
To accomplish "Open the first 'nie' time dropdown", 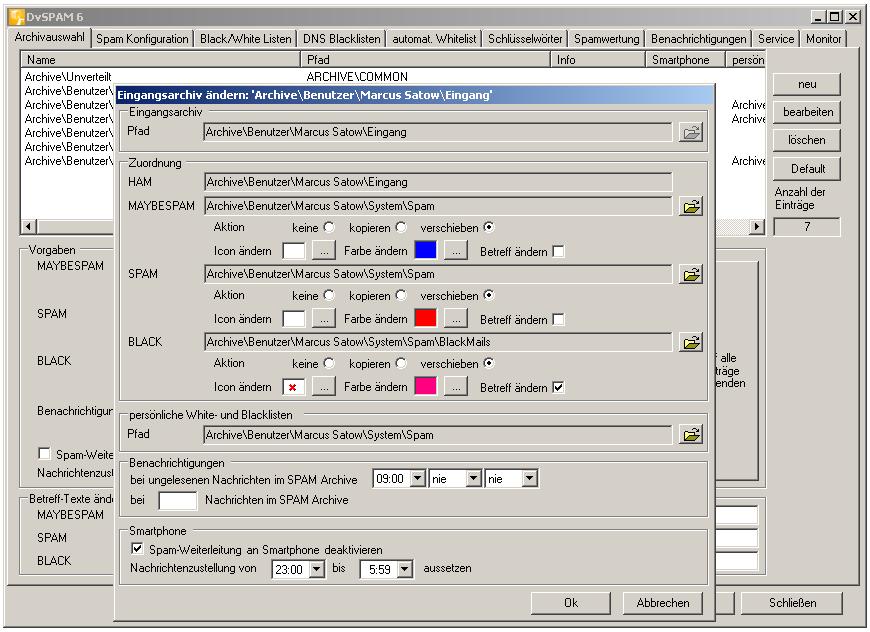I will (473, 478).
